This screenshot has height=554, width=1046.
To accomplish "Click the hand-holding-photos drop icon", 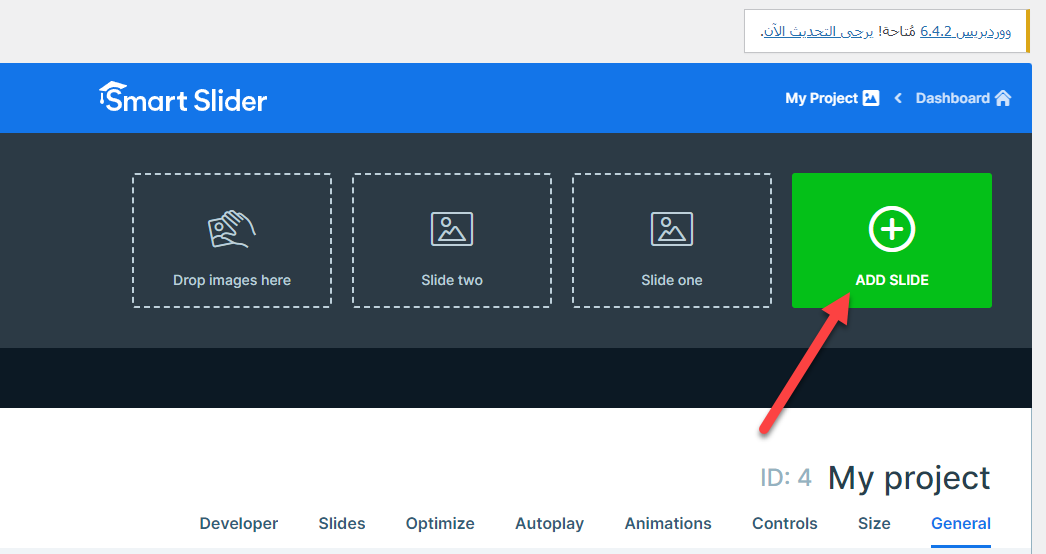I will (x=231, y=229).
